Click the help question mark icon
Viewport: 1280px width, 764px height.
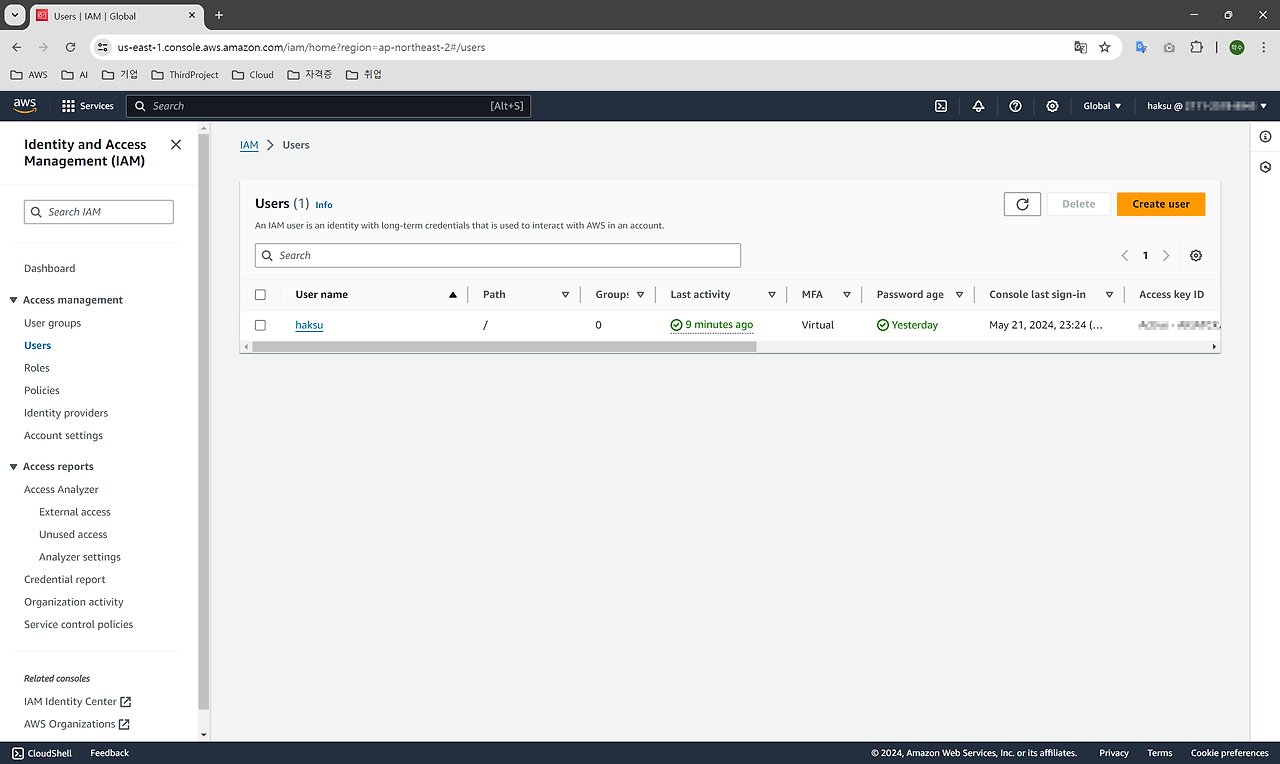[x=1015, y=106]
